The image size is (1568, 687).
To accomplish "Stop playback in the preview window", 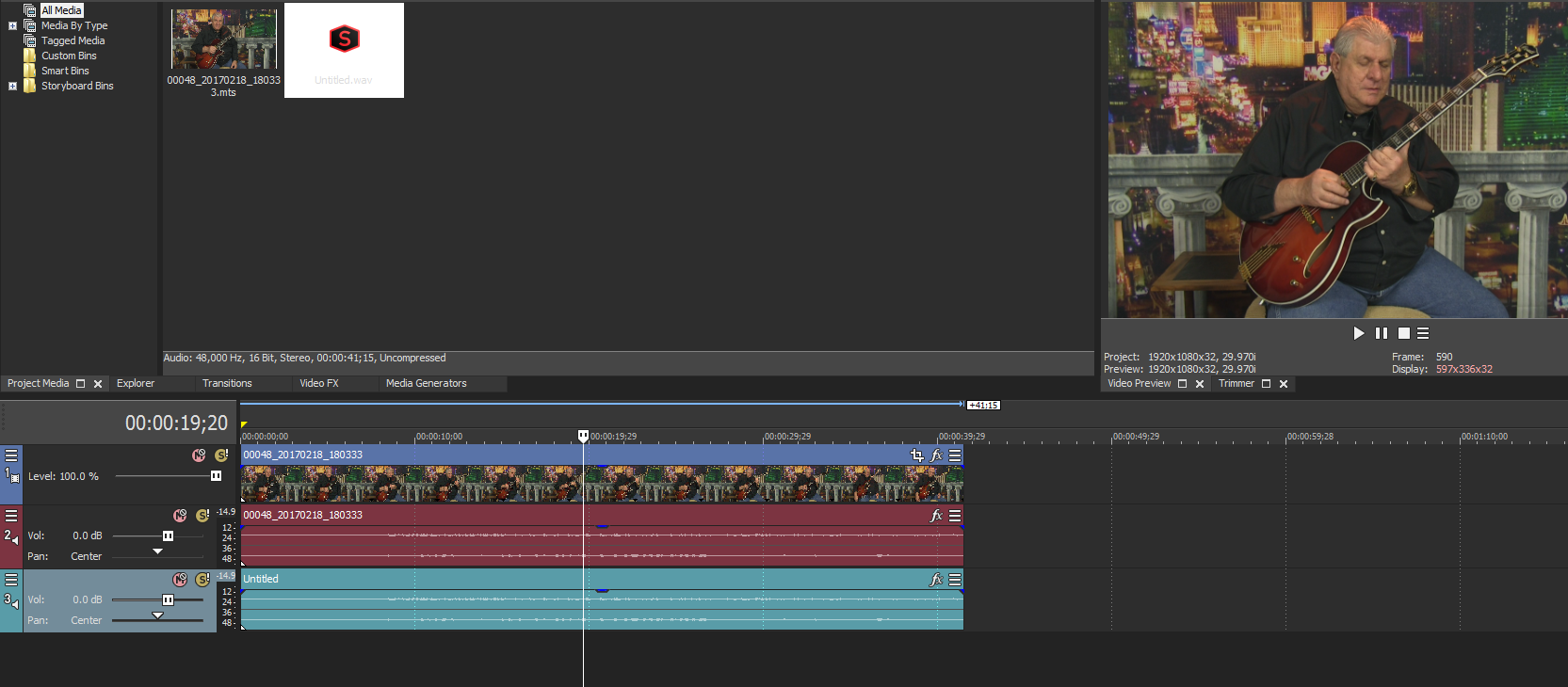I will coord(1404,333).
